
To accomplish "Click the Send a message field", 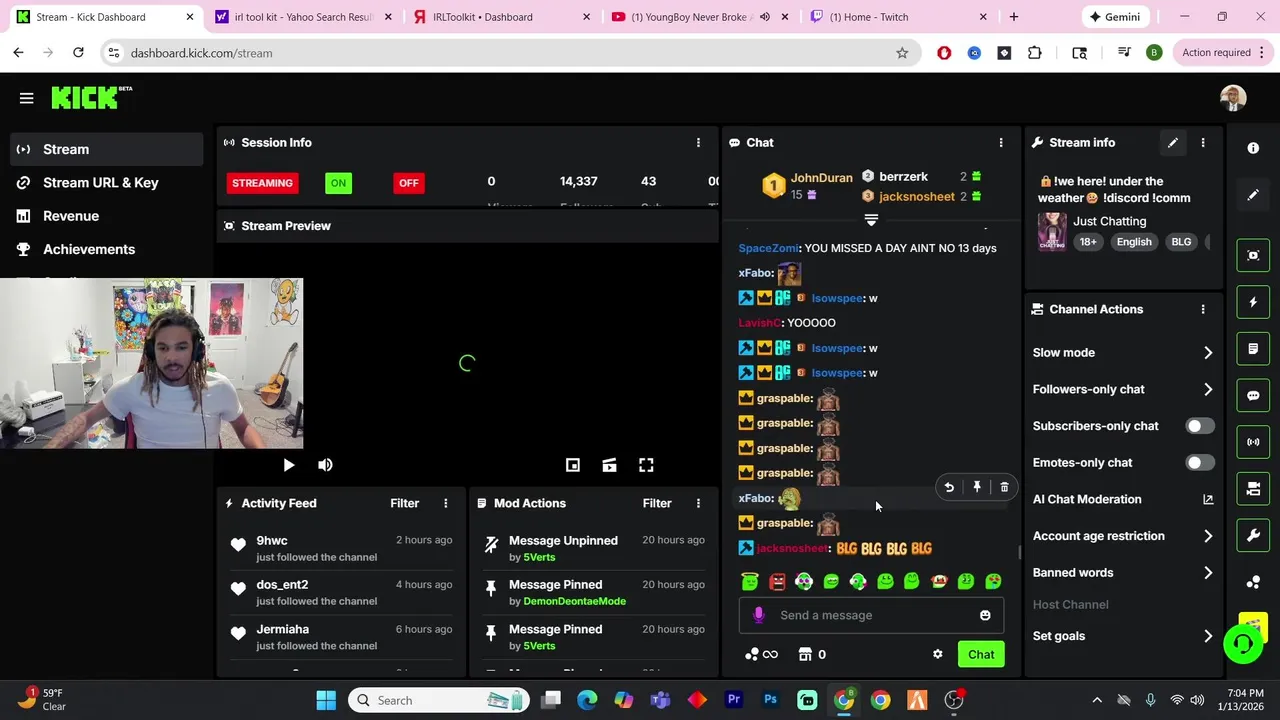I will (871, 615).
